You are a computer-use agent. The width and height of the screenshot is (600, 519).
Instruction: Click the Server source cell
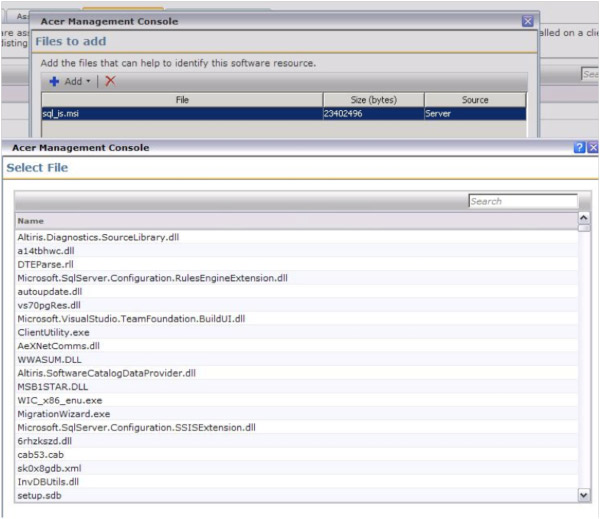click(475, 114)
